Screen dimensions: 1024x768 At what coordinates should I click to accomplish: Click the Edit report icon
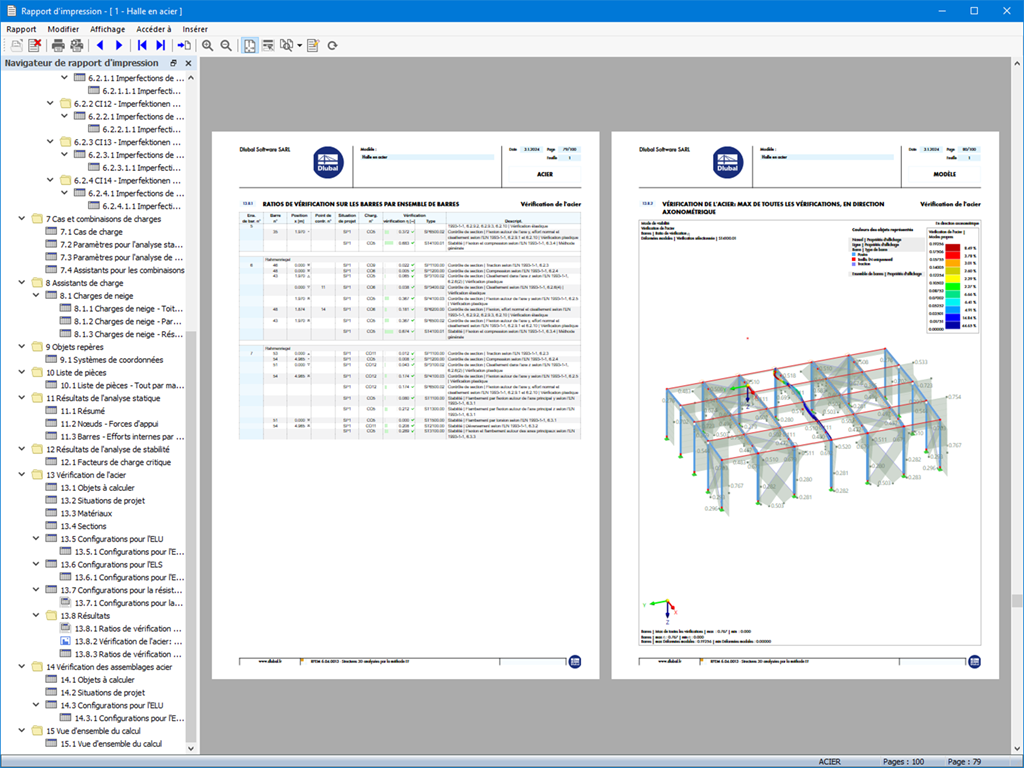[313, 45]
